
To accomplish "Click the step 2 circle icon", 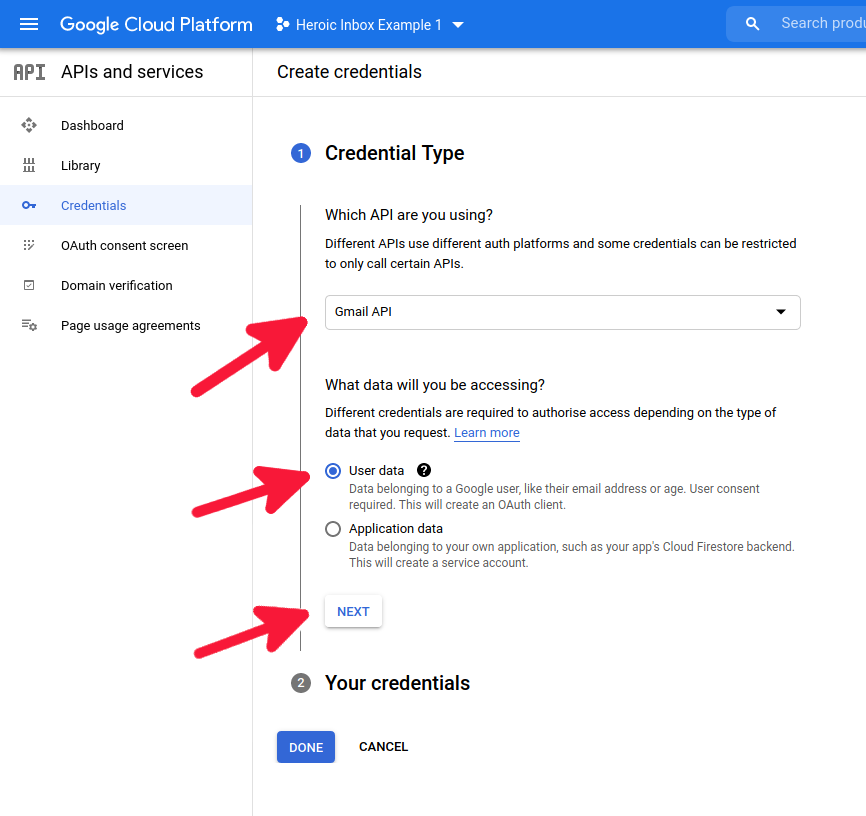I will [300, 683].
